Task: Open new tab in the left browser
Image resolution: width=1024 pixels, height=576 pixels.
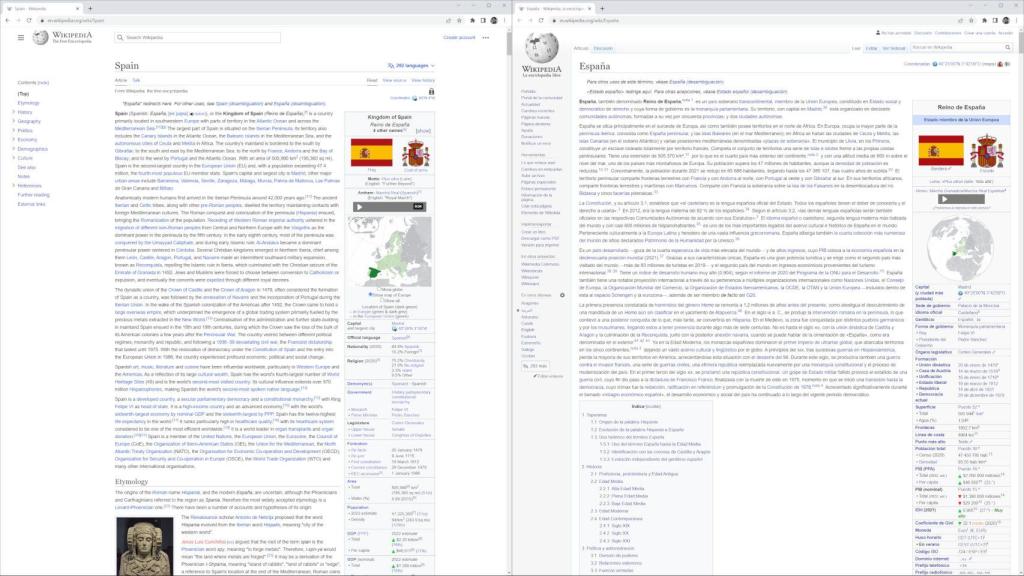Action: tap(90, 8)
